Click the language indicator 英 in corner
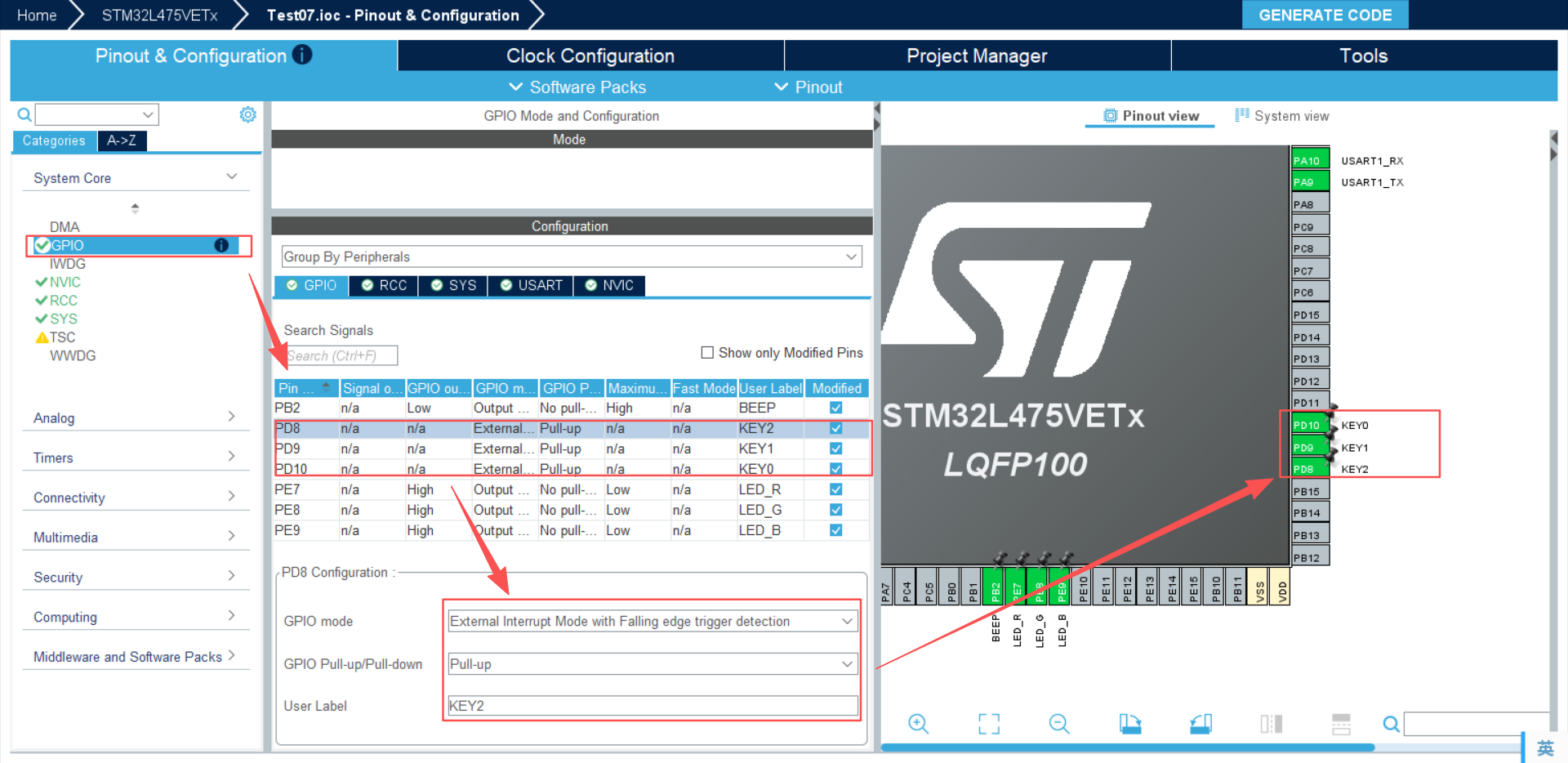 coord(1545,748)
